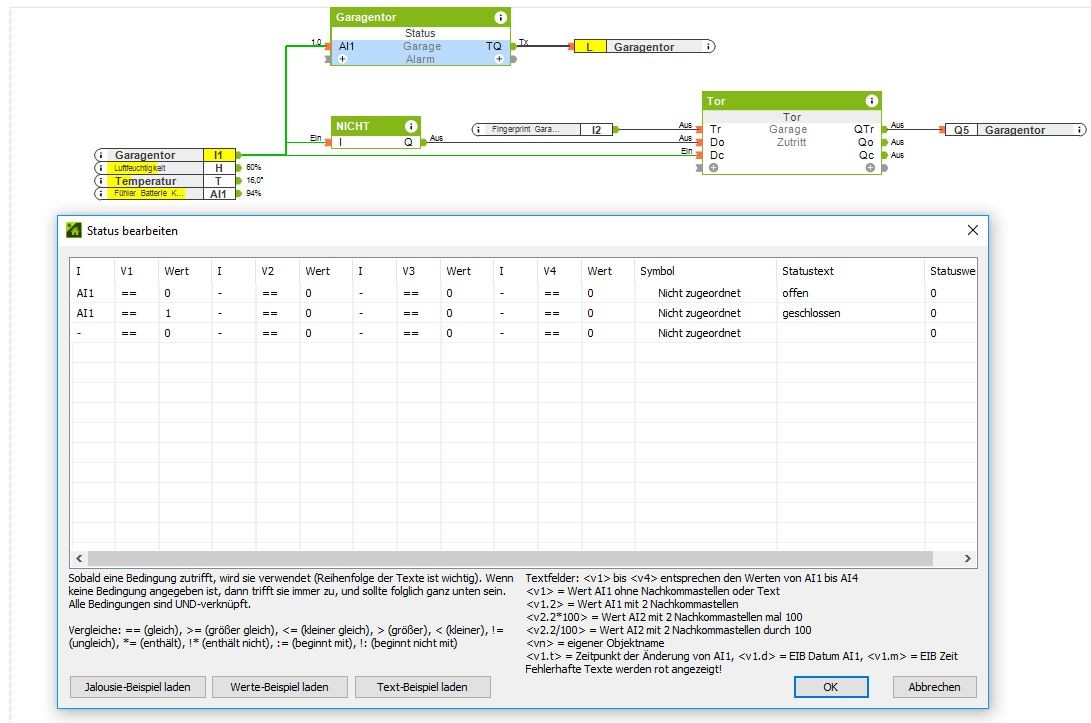The width and height of the screenshot is (1091, 723).
Task: Click Tr input on Tor block
Action: pos(715,129)
